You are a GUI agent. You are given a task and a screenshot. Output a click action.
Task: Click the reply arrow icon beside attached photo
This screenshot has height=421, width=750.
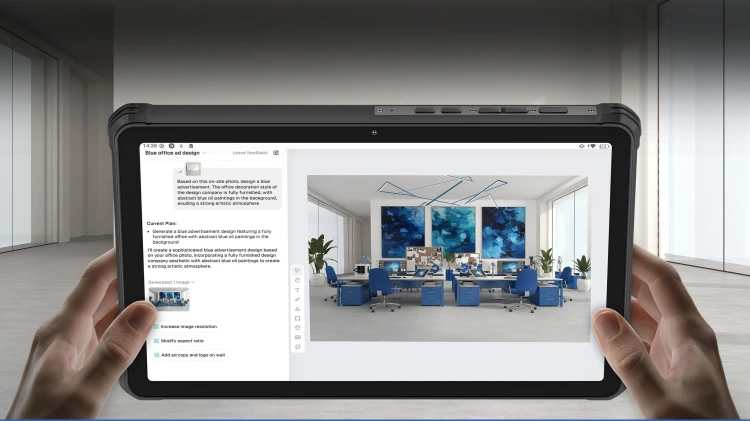click(180, 172)
